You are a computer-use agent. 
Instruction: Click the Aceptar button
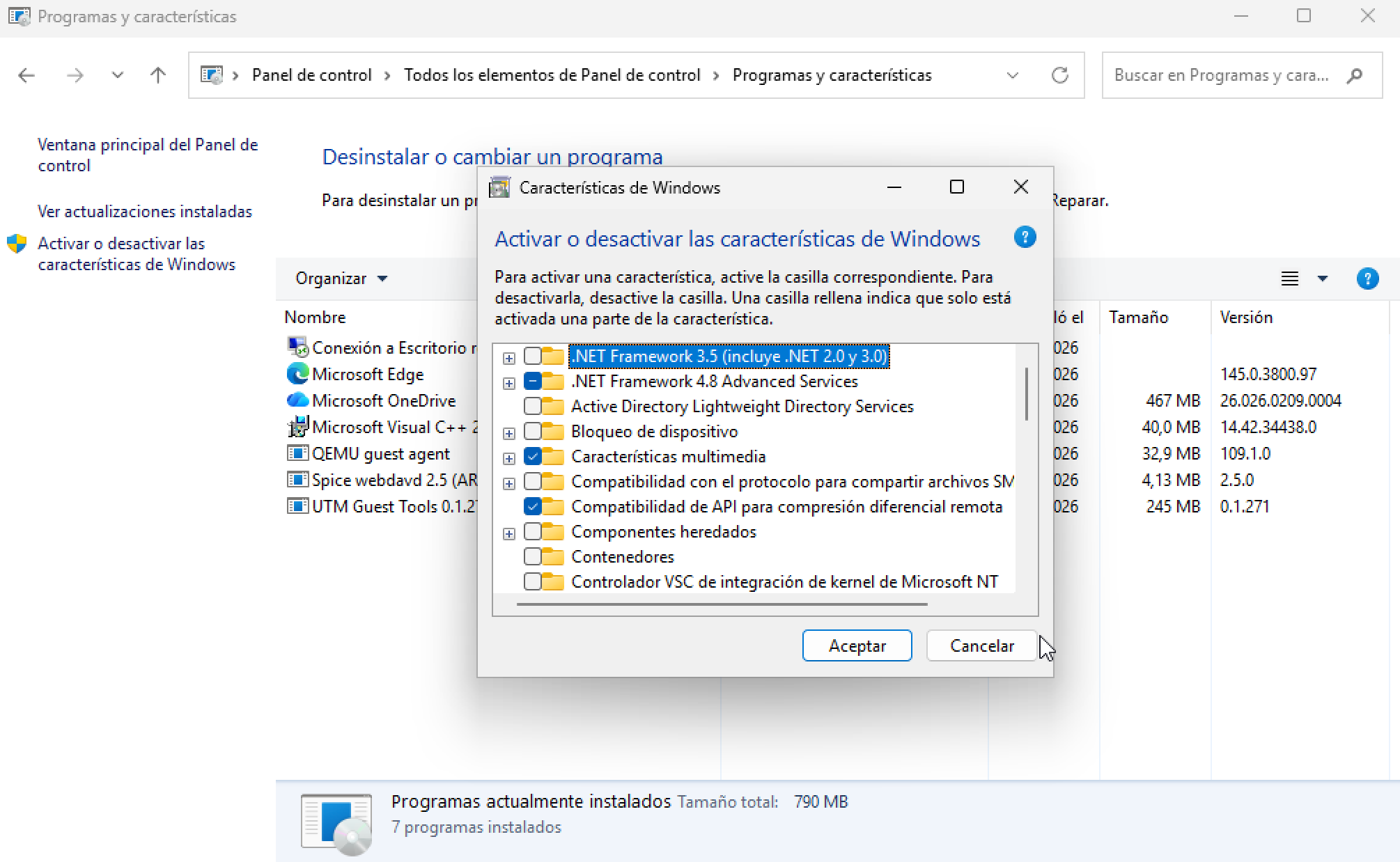click(x=857, y=645)
